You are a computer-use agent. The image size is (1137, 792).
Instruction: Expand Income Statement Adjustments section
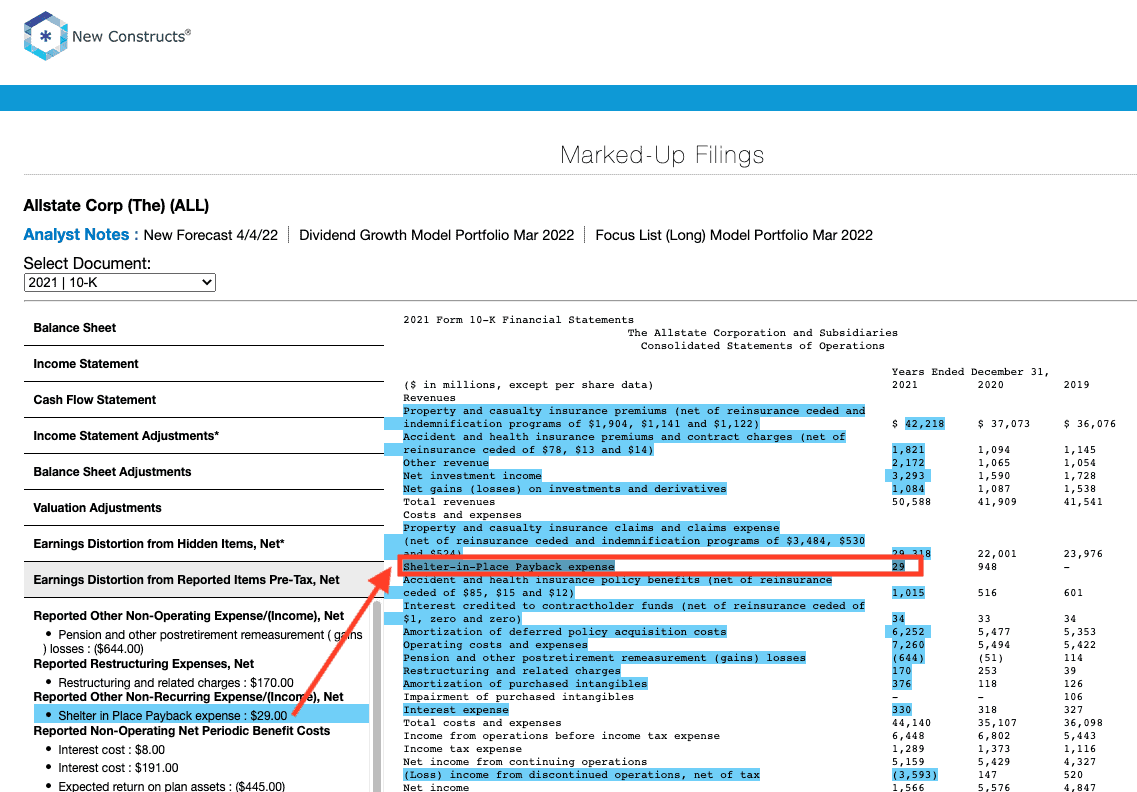(x=204, y=436)
